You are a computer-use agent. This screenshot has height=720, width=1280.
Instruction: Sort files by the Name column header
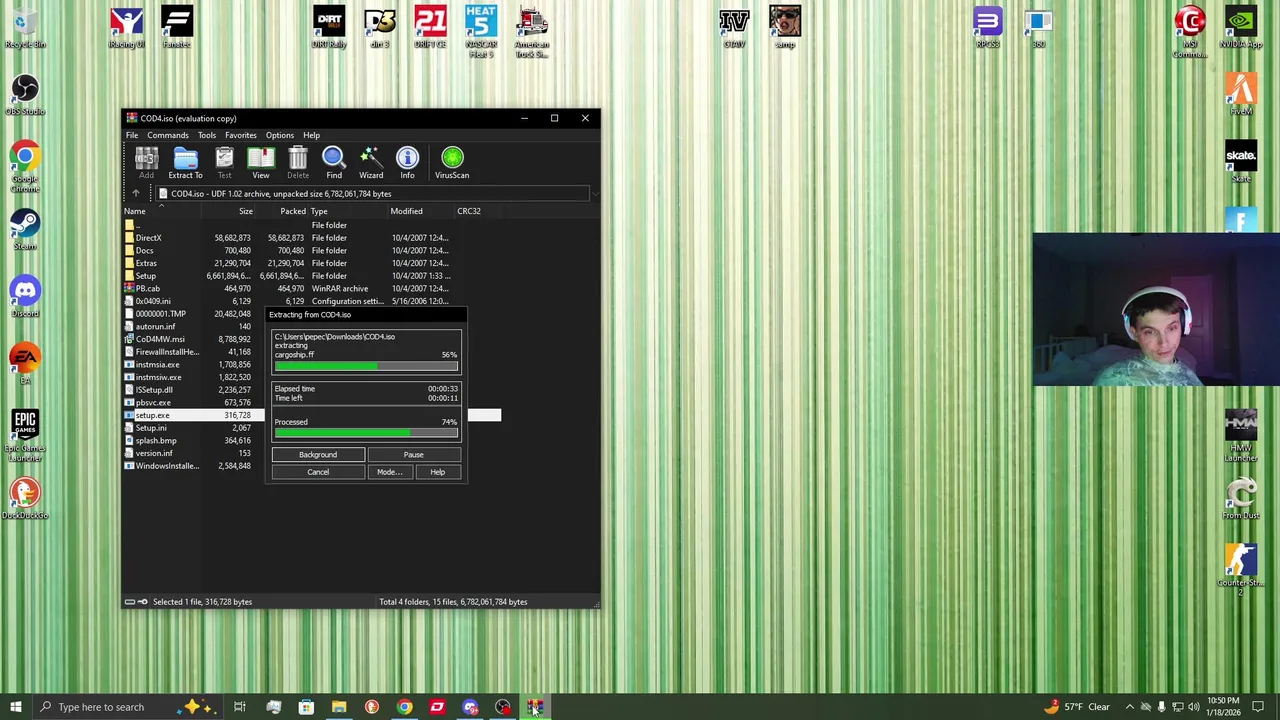click(162, 211)
